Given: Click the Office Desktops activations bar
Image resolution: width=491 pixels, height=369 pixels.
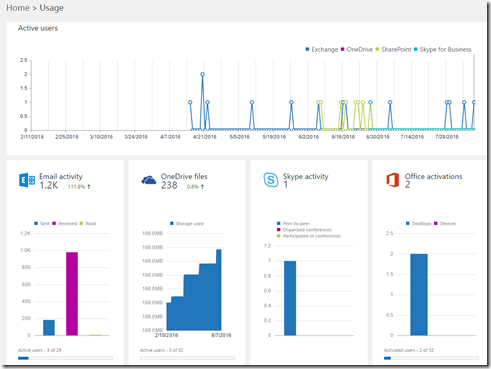Looking at the screenshot, I should coord(419,295).
